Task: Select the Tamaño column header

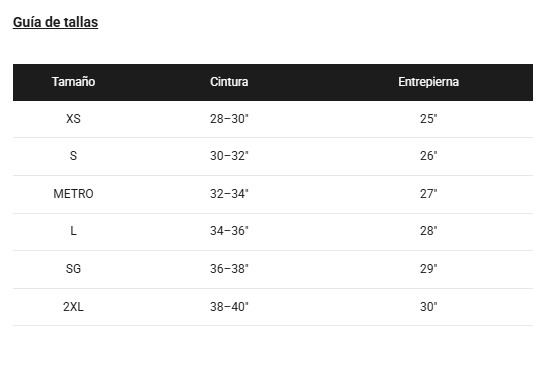Action: click(73, 82)
